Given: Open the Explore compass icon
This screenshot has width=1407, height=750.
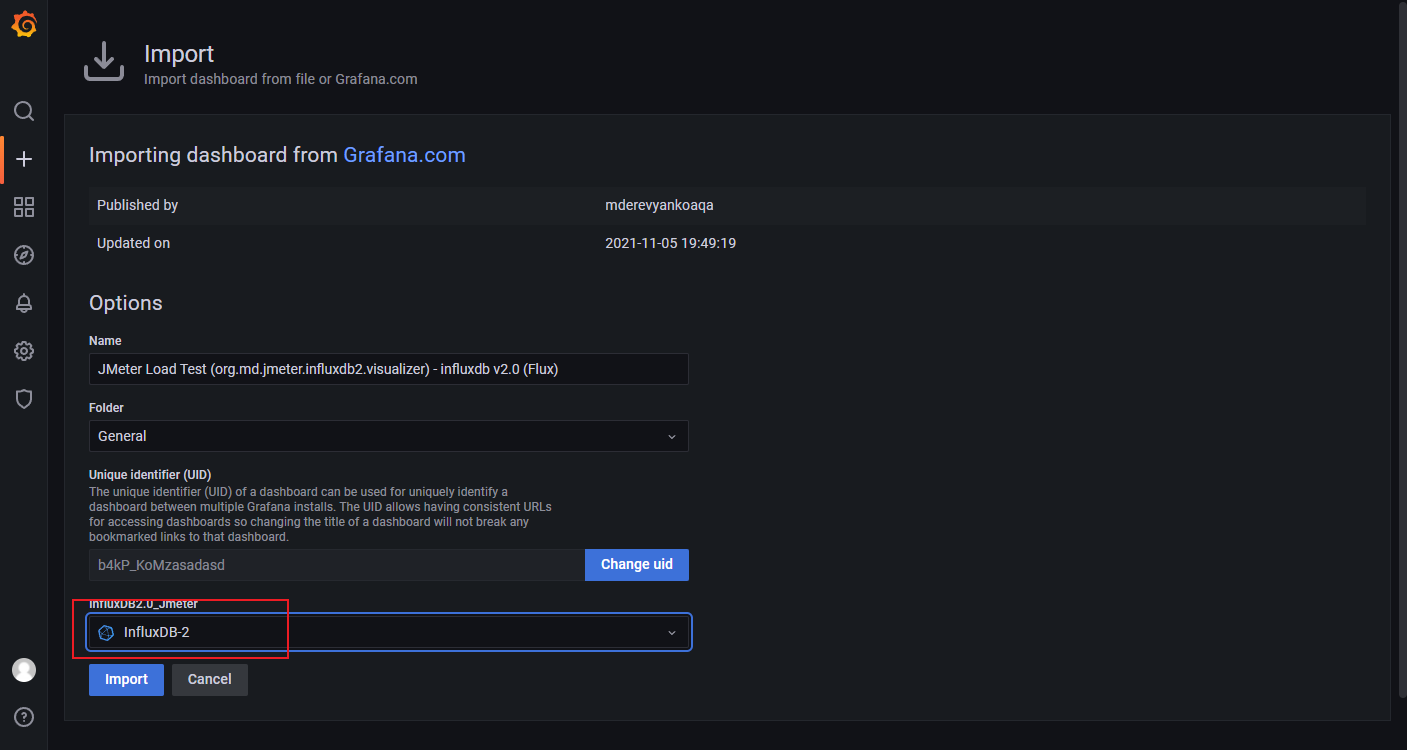Looking at the screenshot, I should (x=24, y=255).
